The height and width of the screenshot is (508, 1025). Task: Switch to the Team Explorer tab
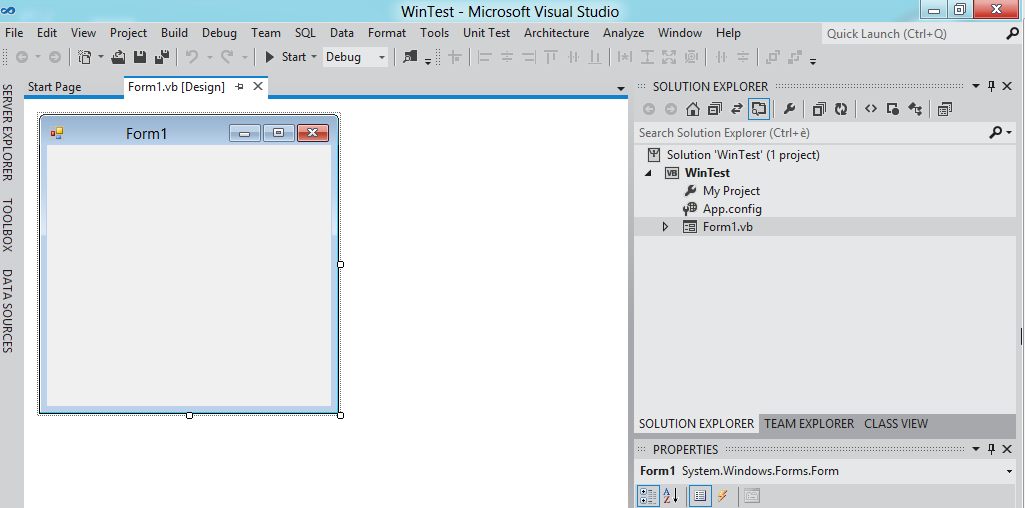(x=809, y=424)
